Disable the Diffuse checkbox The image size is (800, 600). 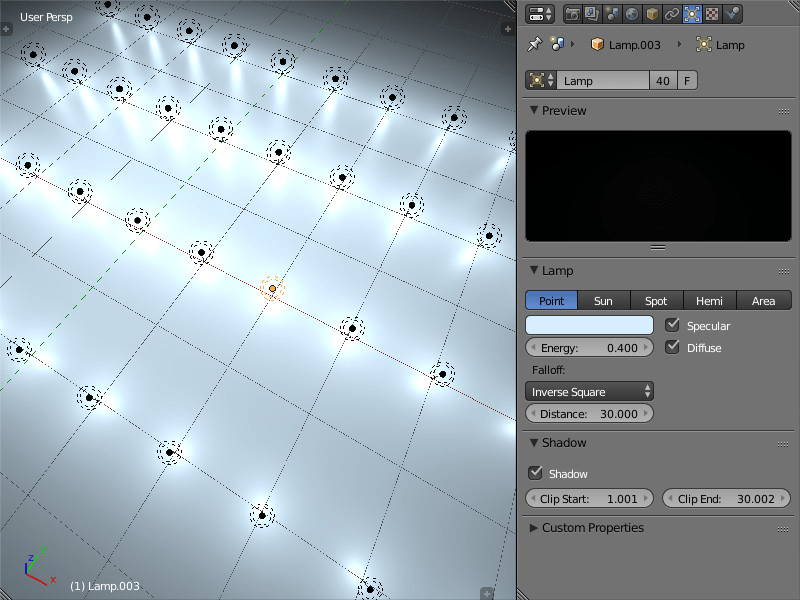point(673,347)
